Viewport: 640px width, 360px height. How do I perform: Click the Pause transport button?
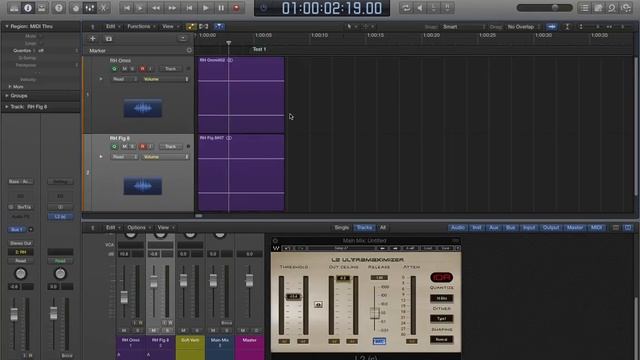[221, 8]
